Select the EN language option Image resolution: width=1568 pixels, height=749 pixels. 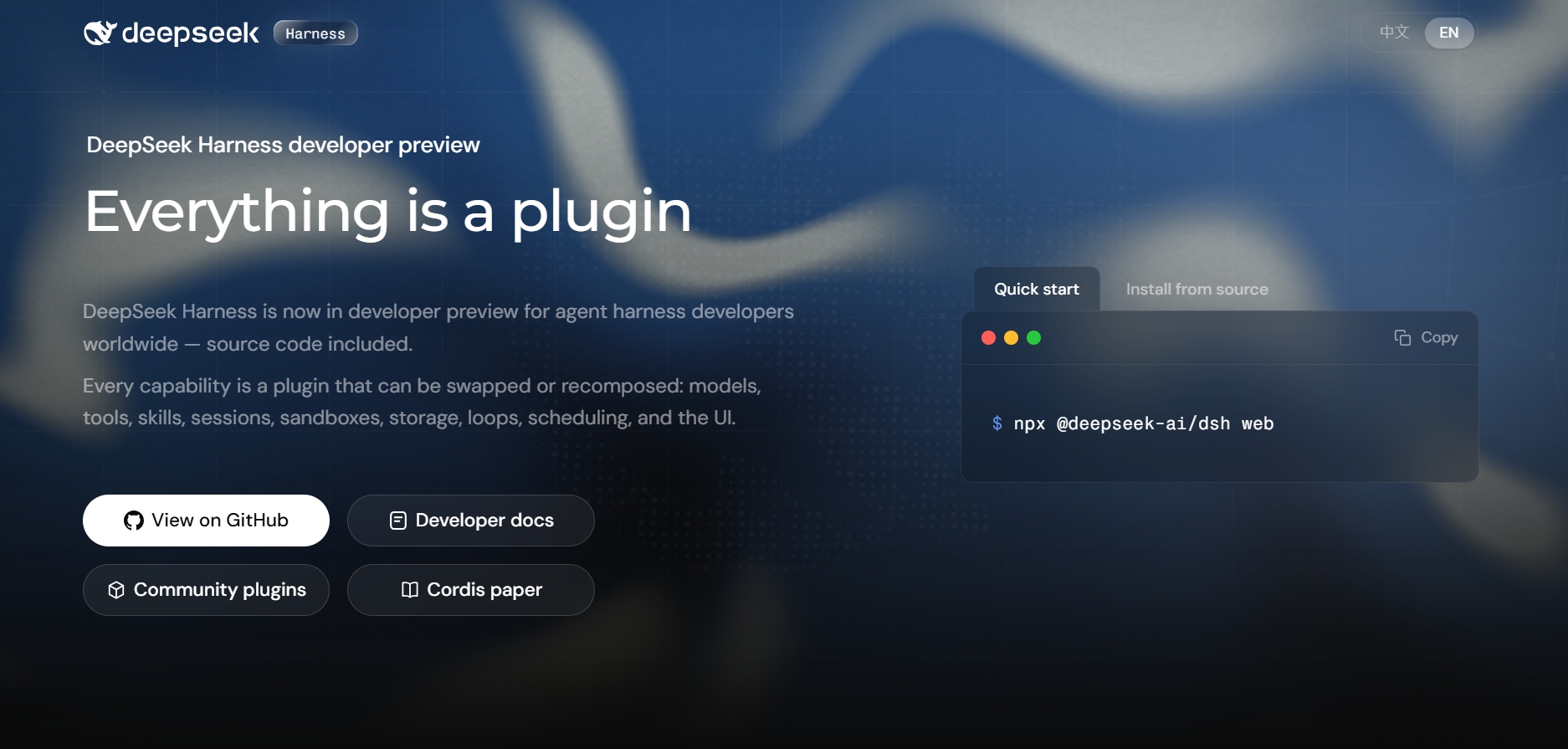1449,33
